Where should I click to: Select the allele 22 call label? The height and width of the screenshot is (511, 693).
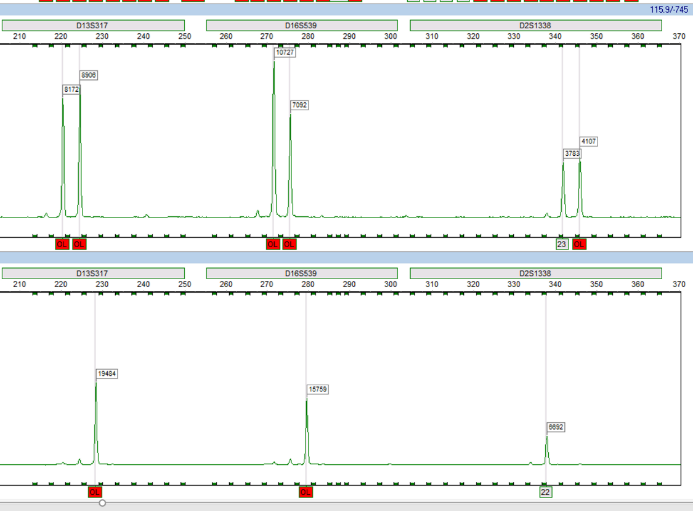(x=546, y=492)
